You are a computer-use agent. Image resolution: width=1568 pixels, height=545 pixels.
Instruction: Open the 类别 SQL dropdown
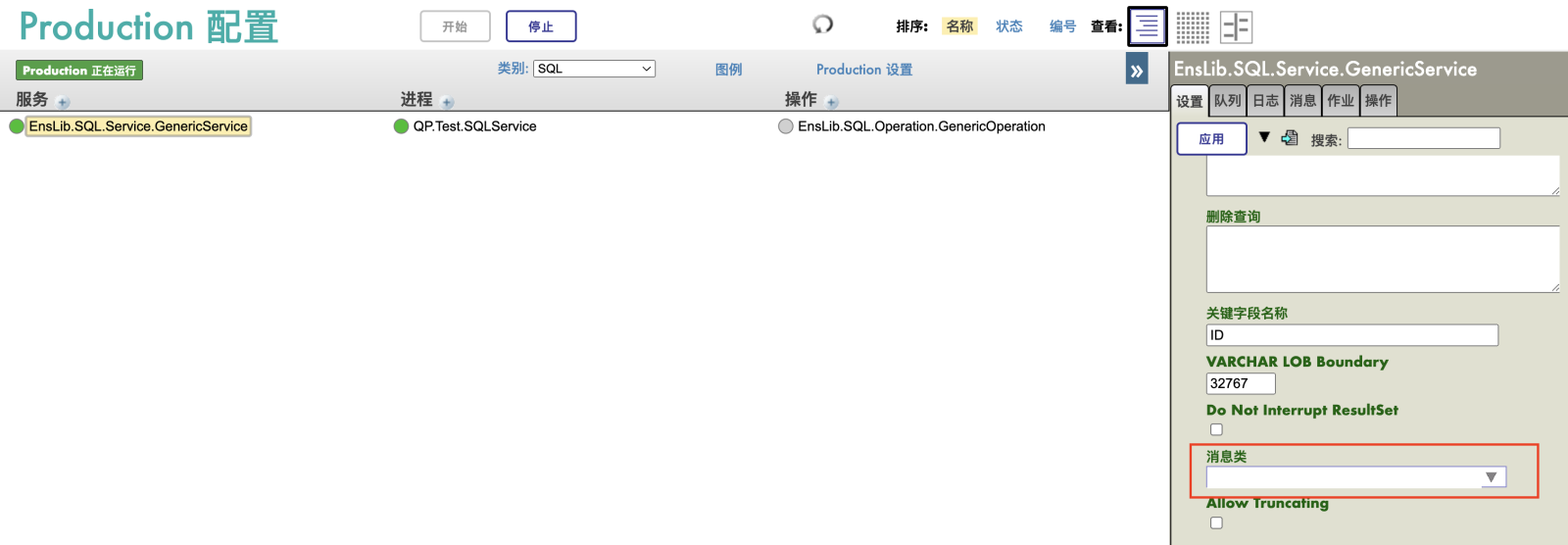point(594,69)
